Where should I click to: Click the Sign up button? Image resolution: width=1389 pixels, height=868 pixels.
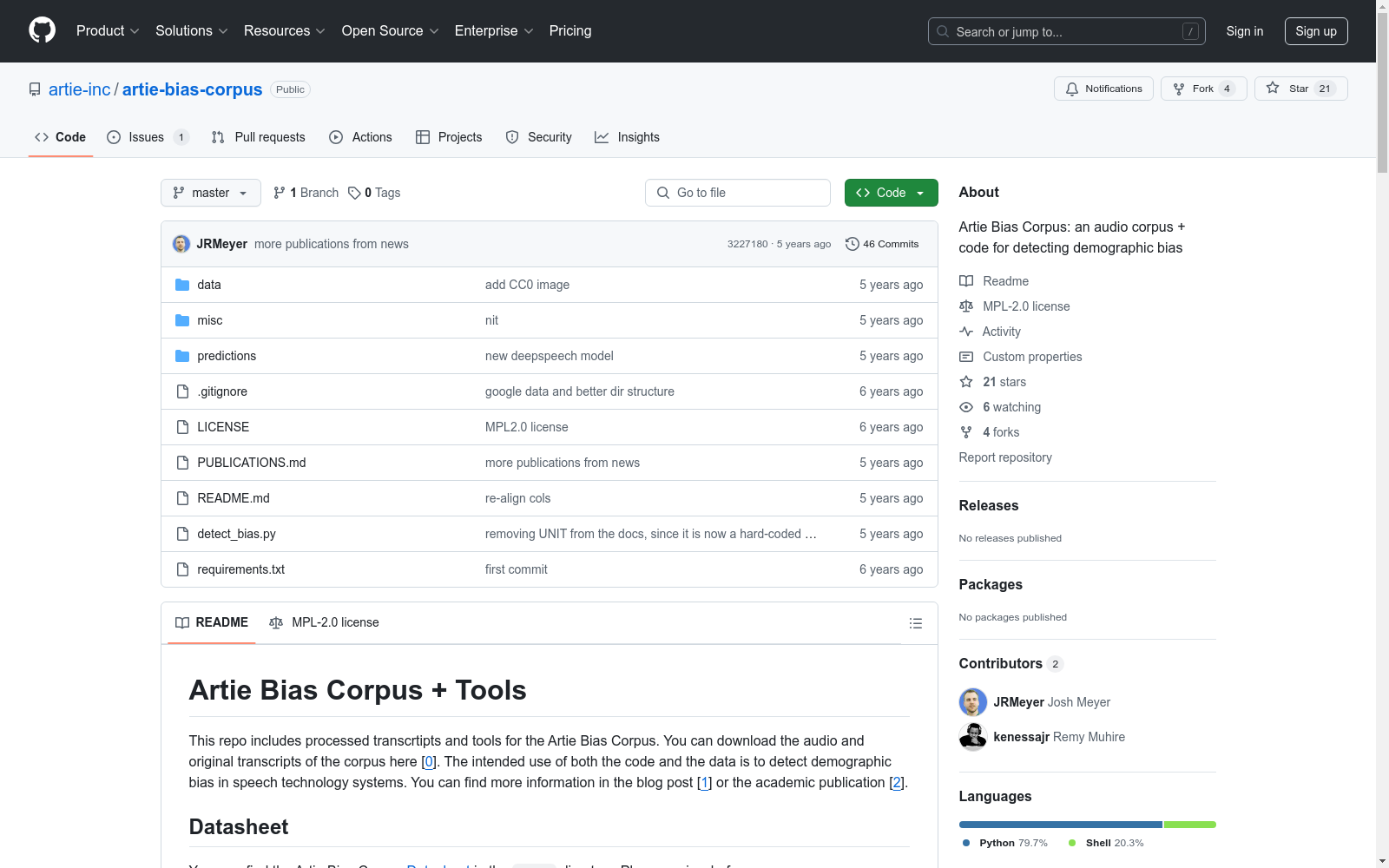click(x=1316, y=31)
